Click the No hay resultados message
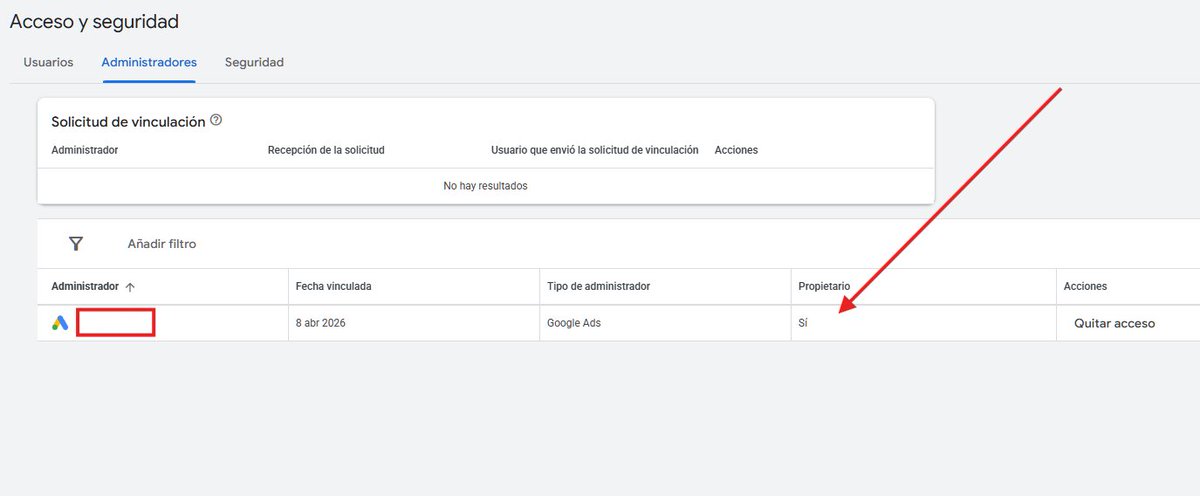1200x496 pixels. coord(485,186)
